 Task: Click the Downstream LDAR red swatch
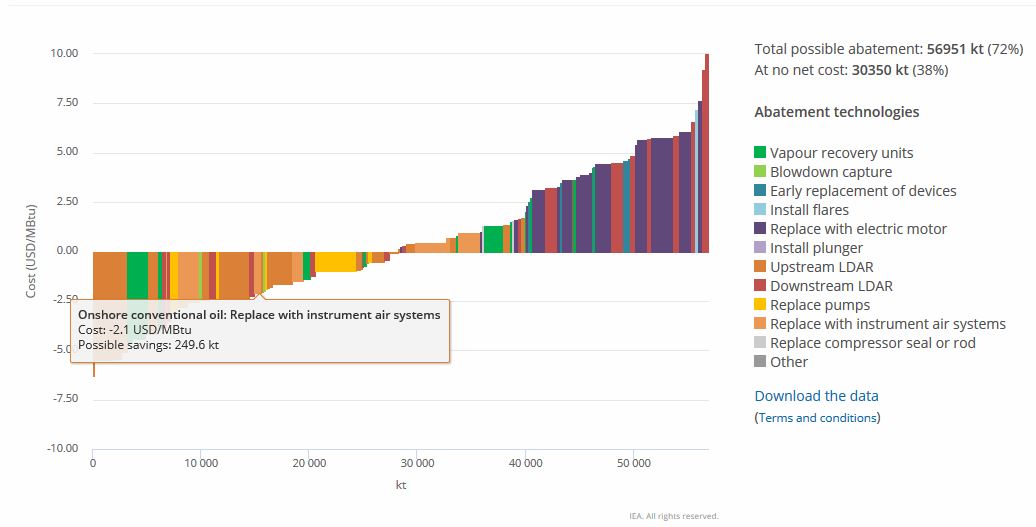[760, 286]
